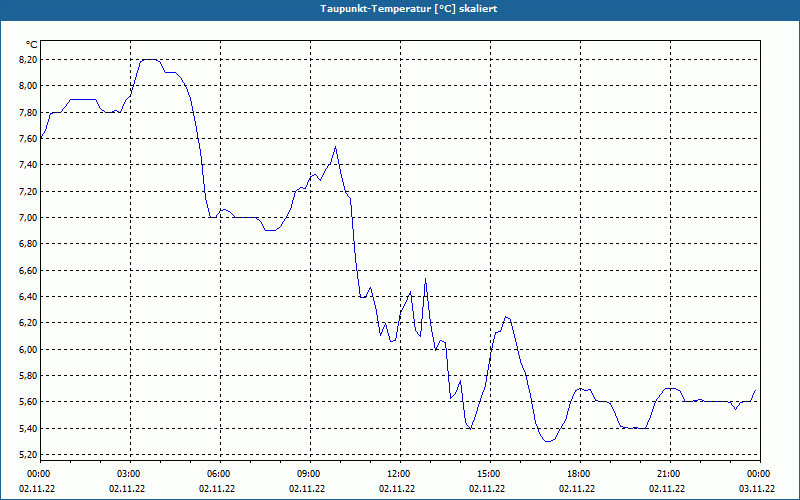Viewport: 800px width, 500px height.
Task: Select the 8,00 y-axis value
Action: click(27, 86)
